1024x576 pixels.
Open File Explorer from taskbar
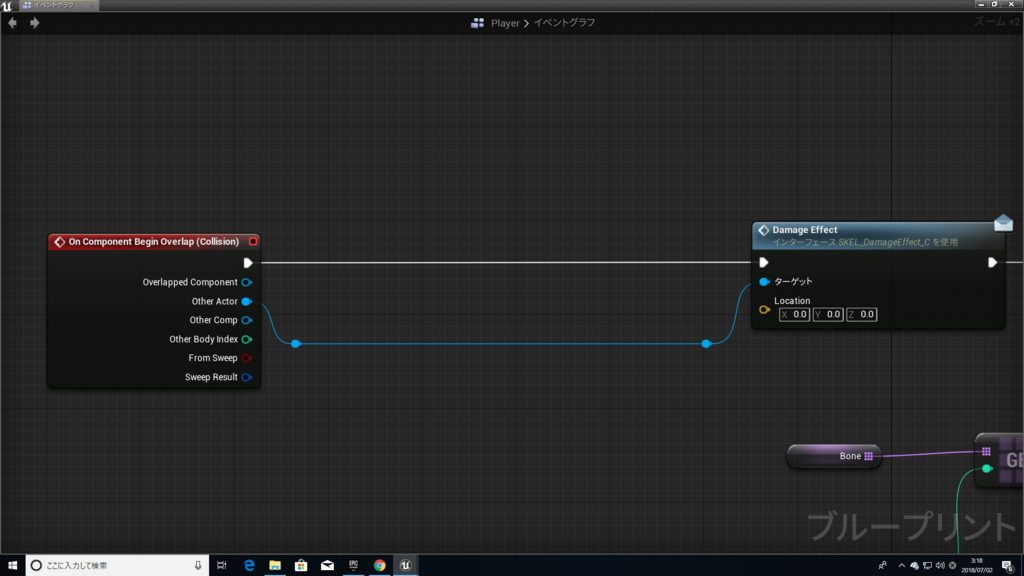coord(275,566)
